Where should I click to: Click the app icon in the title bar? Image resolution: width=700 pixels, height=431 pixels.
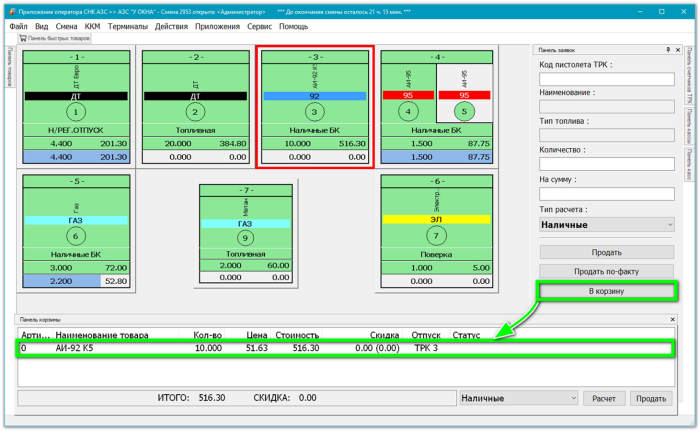[x=12, y=12]
